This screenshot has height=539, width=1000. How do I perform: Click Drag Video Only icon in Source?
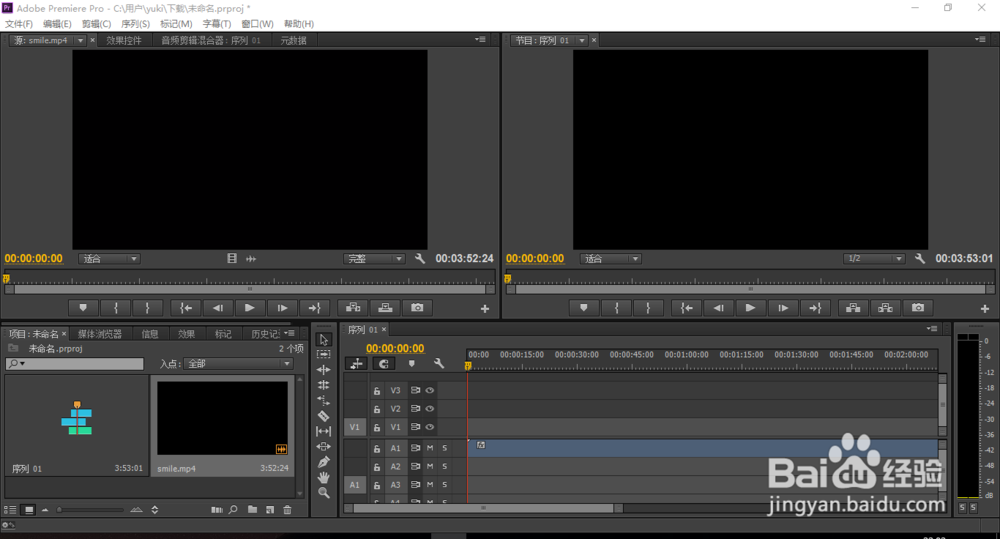click(232, 258)
